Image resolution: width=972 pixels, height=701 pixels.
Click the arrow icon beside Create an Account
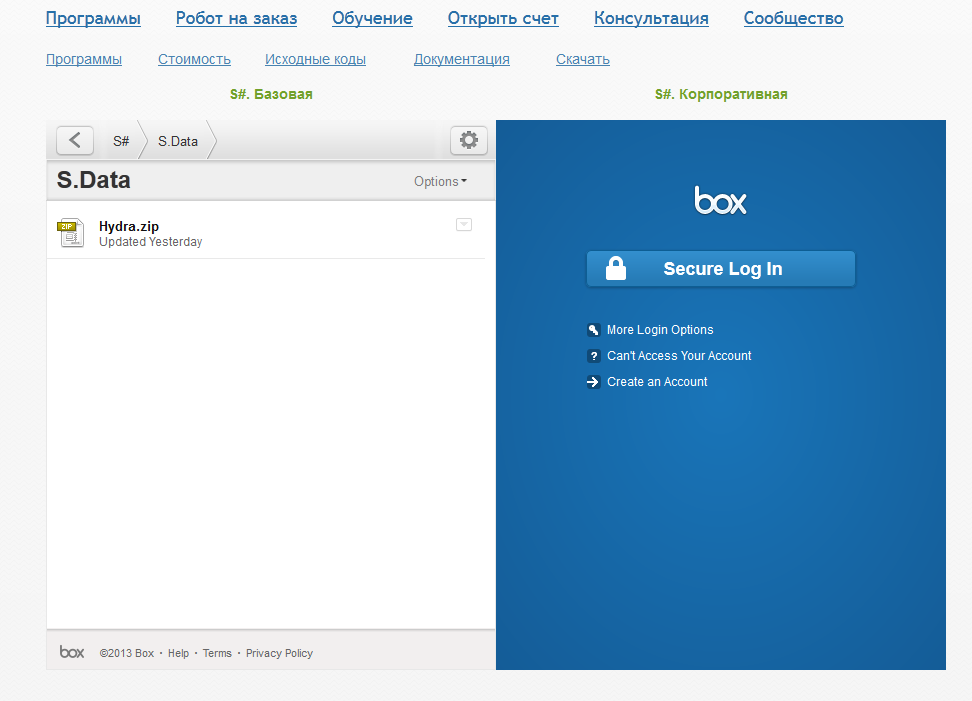click(x=594, y=382)
